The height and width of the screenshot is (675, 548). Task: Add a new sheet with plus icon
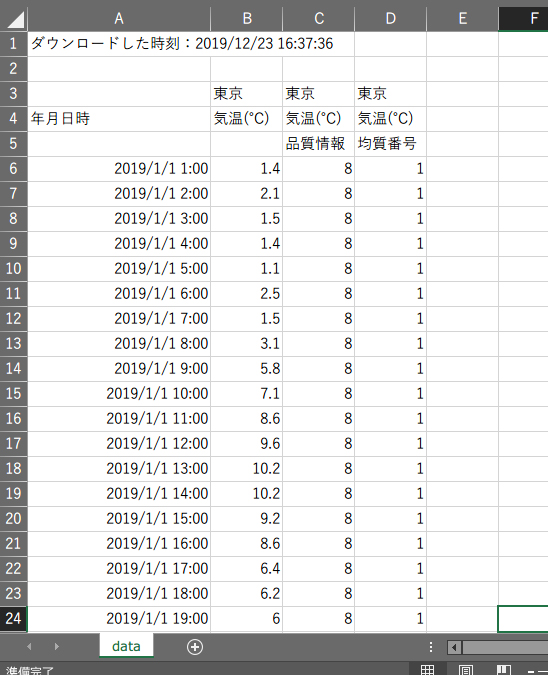tap(195, 647)
